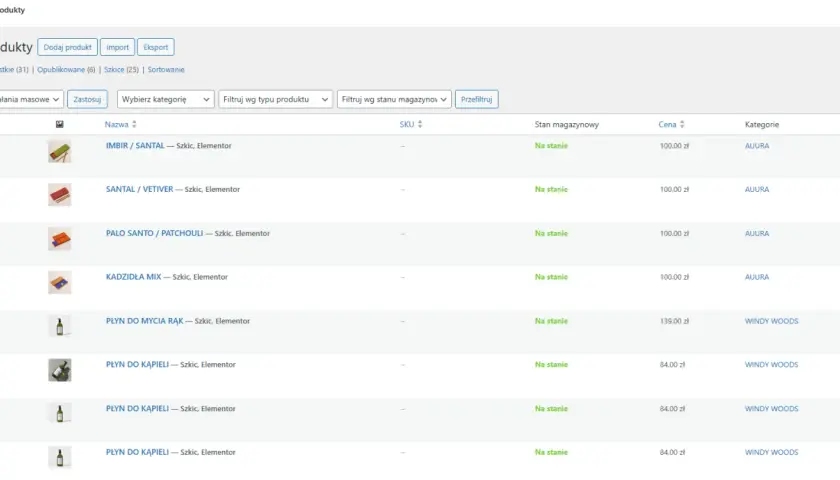This screenshot has height=480, width=840.
Task: Click Stan magazynowy column header
Action: coord(566,124)
